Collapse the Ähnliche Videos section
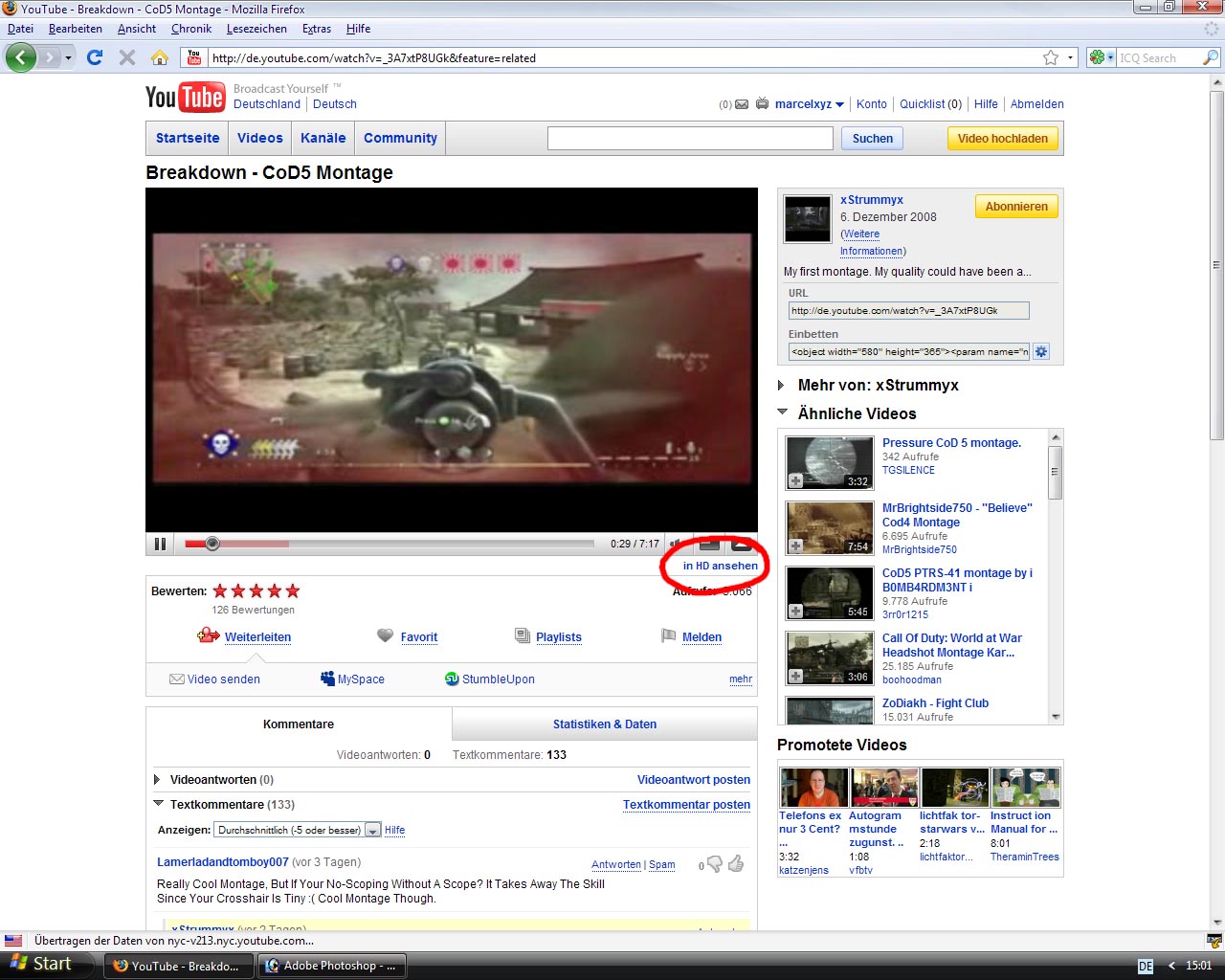 (782, 412)
